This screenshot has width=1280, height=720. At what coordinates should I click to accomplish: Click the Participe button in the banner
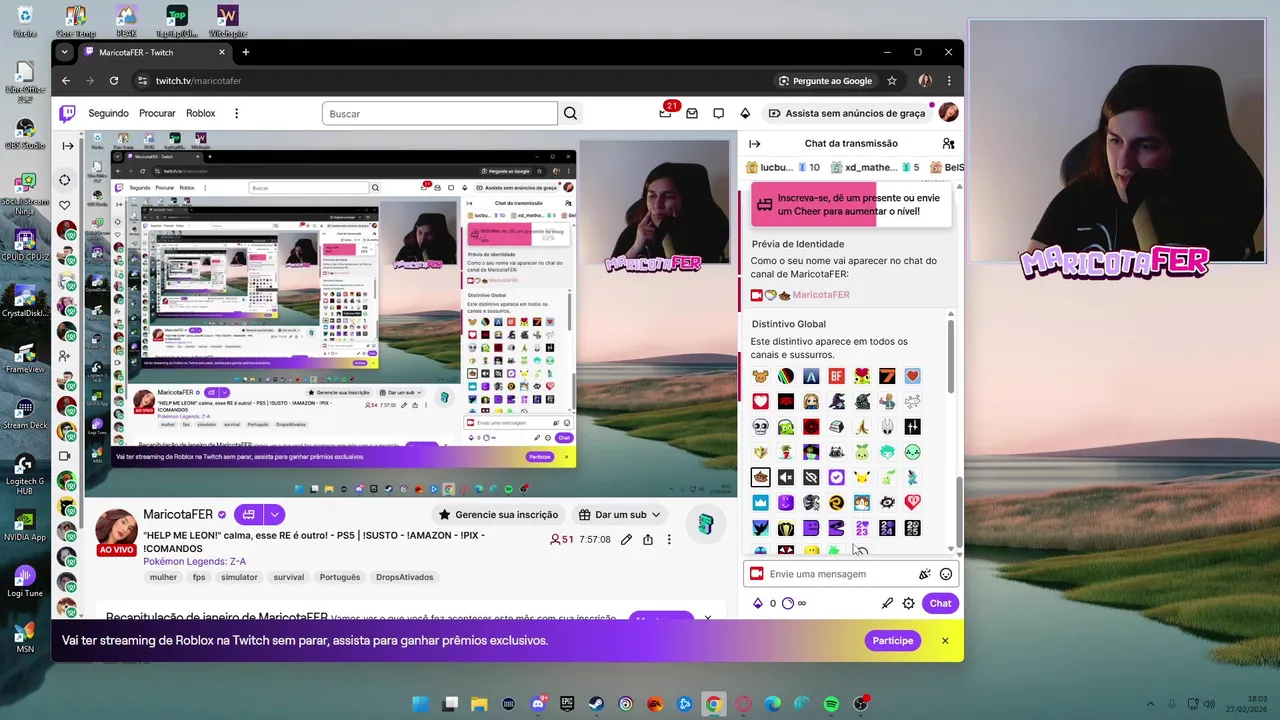tap(892, 640)
